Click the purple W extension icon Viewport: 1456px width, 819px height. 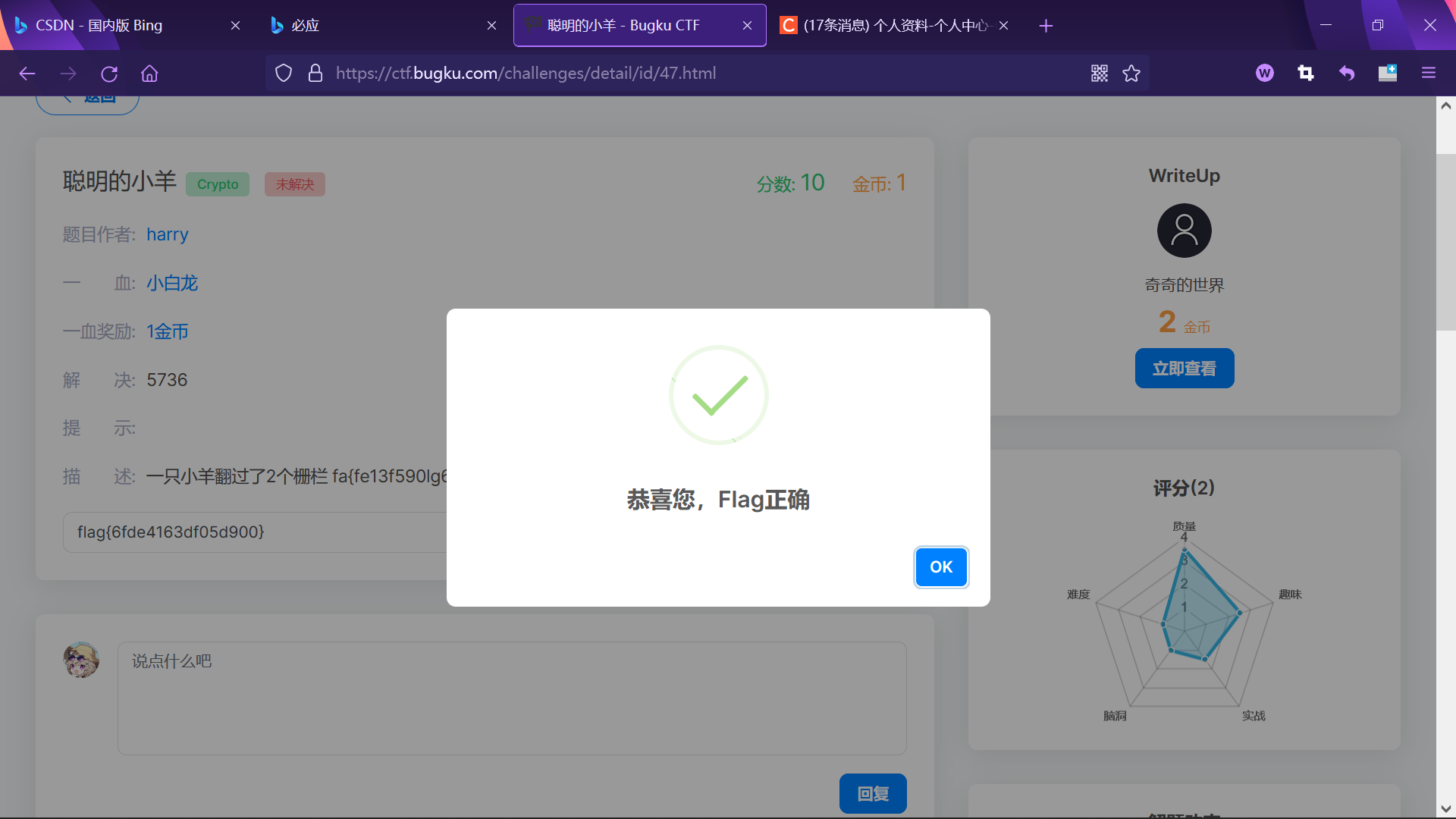click(x=1264, y=74)
